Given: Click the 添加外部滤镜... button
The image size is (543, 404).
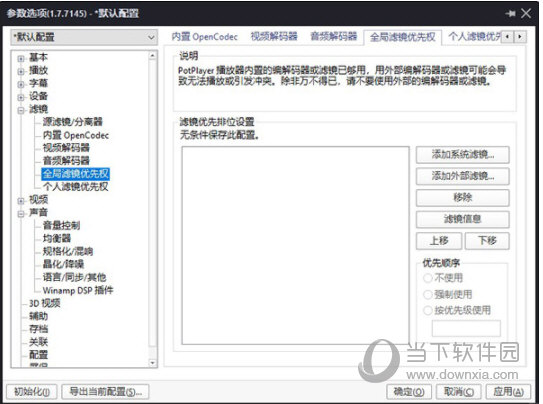Looking at the screenshot, I should tap(463, 176).
